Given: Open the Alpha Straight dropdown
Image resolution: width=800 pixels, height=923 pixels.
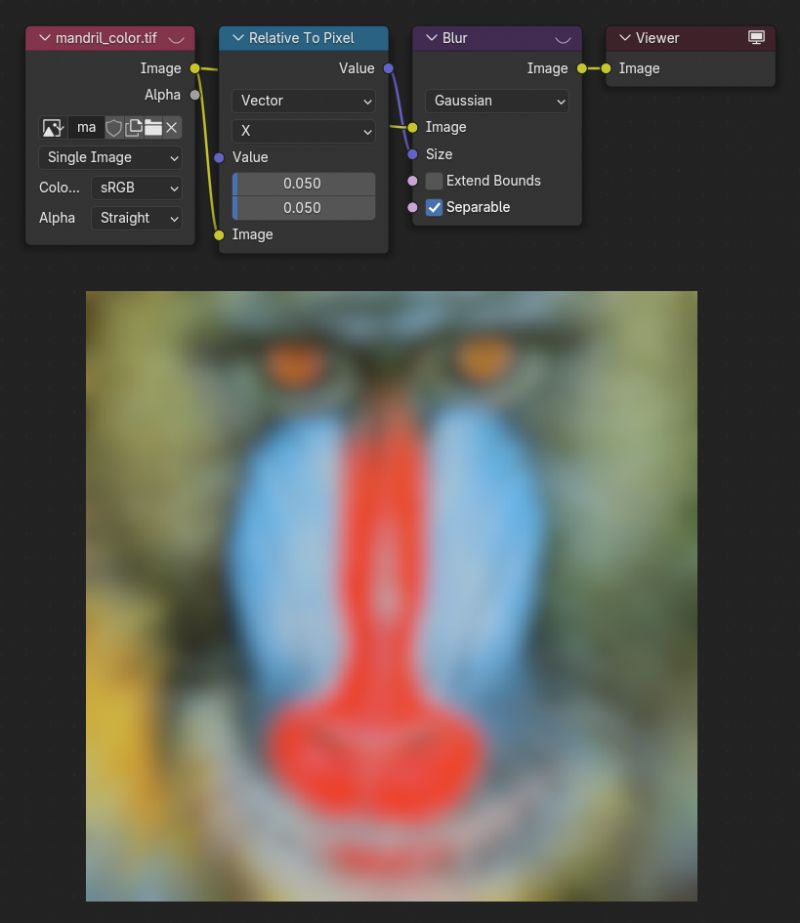Looking at the screenshot, I should tap(136, 218).
